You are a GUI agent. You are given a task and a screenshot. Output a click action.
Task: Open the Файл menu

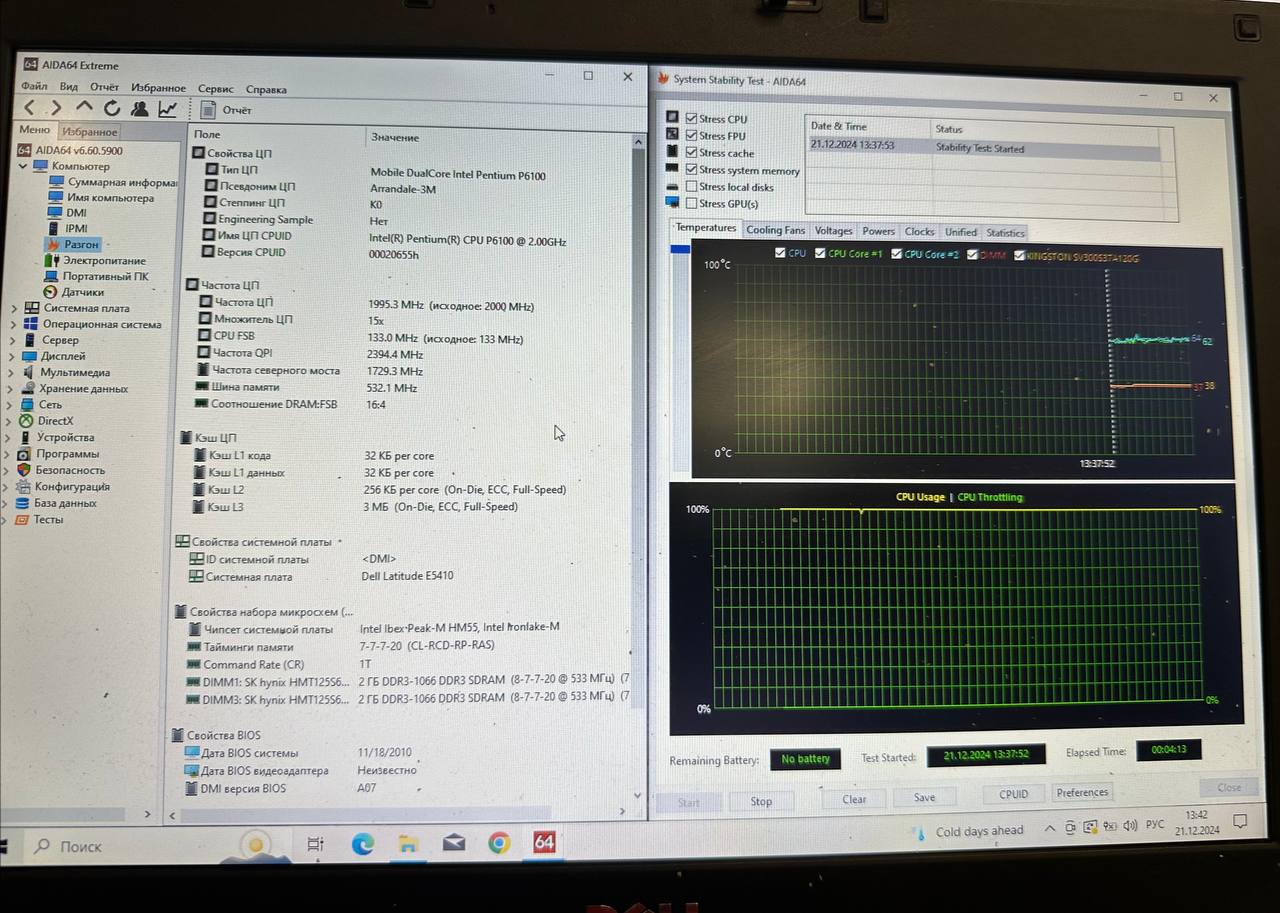(x=34, y=87)
